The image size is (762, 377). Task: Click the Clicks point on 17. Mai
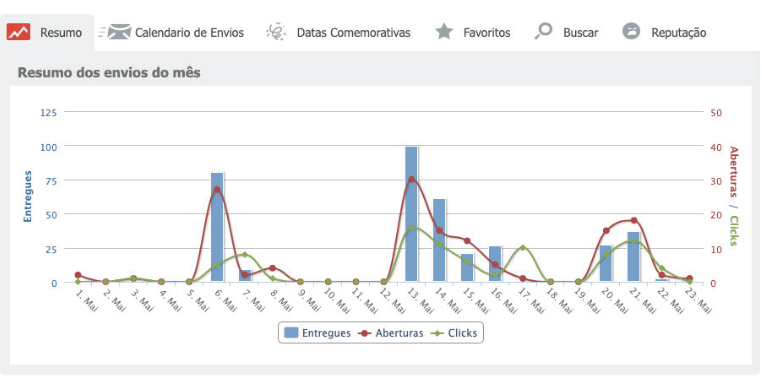click(522, 248)
